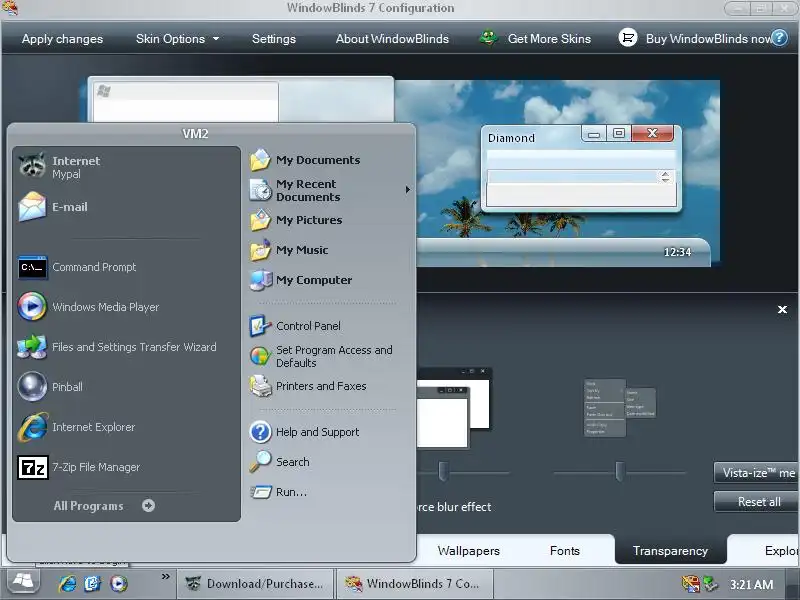
Task: Launch Internet Explorer from quick launch
Action: point(67,583)
